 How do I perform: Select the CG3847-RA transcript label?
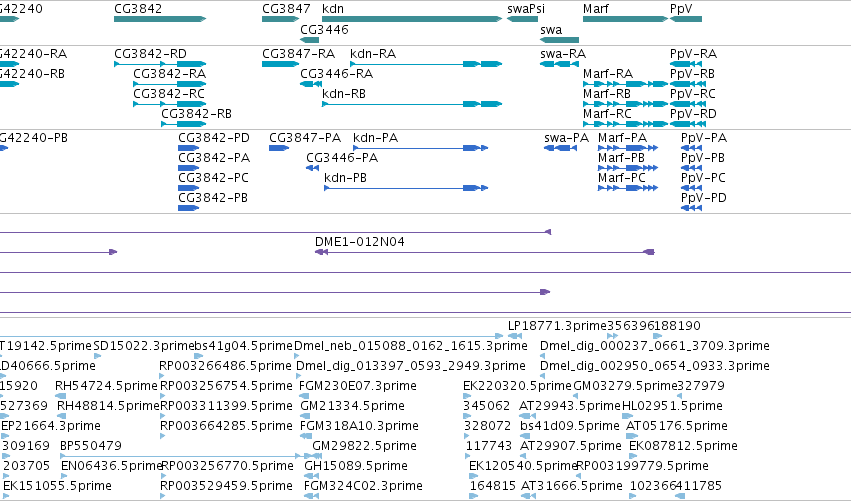(x=299, y=54)
